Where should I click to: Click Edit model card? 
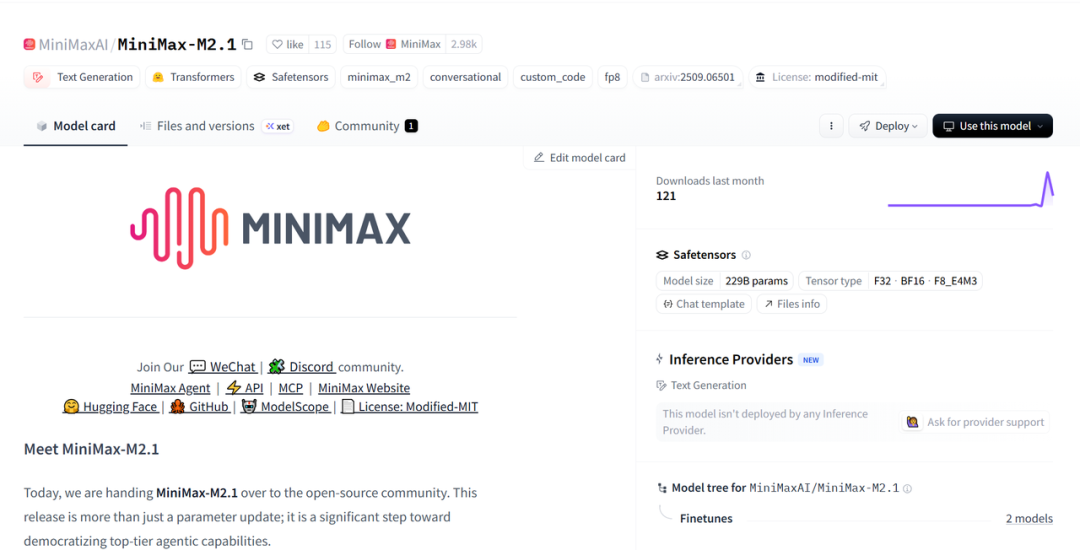point(579,158)
